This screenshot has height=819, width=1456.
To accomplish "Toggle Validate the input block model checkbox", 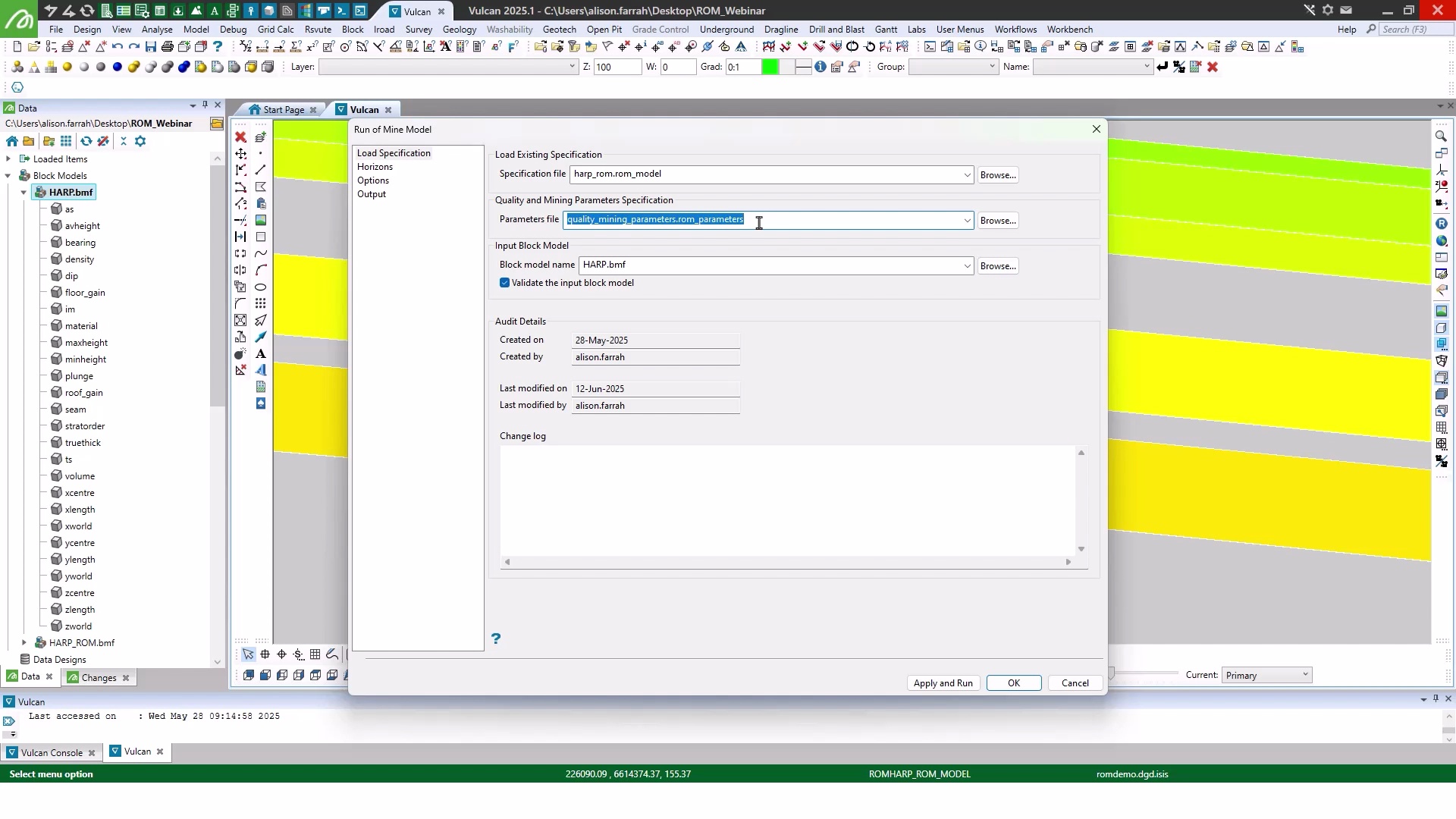I will tap(505, 283).
